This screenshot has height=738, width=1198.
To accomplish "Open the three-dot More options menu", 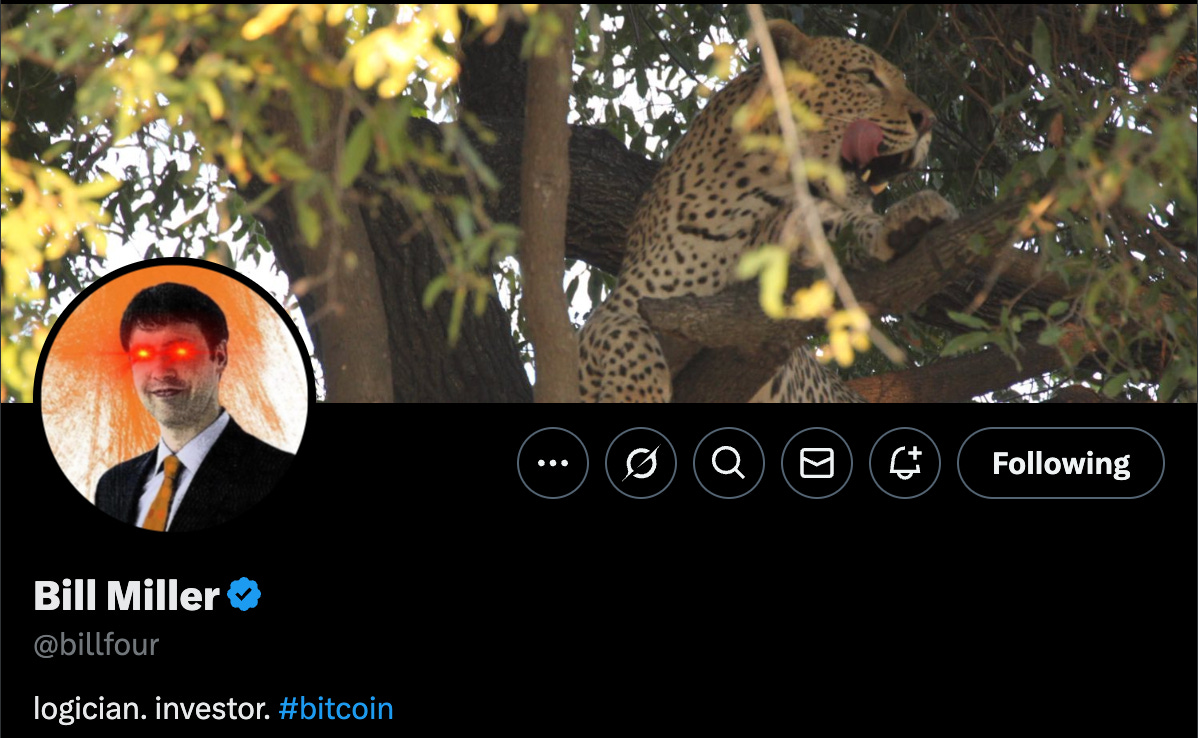I will [552, 463].
